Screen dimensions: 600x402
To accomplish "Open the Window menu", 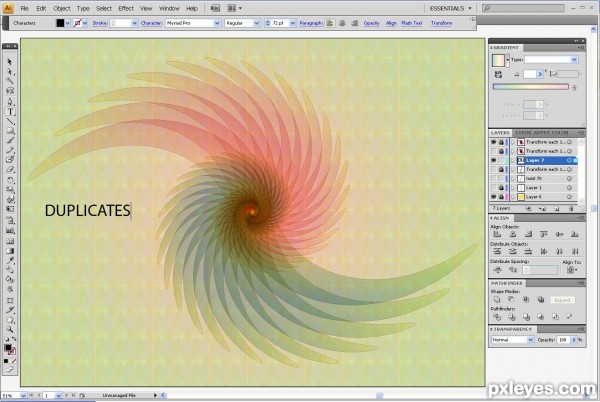I will pyautogui.click(x=169, y=8).
